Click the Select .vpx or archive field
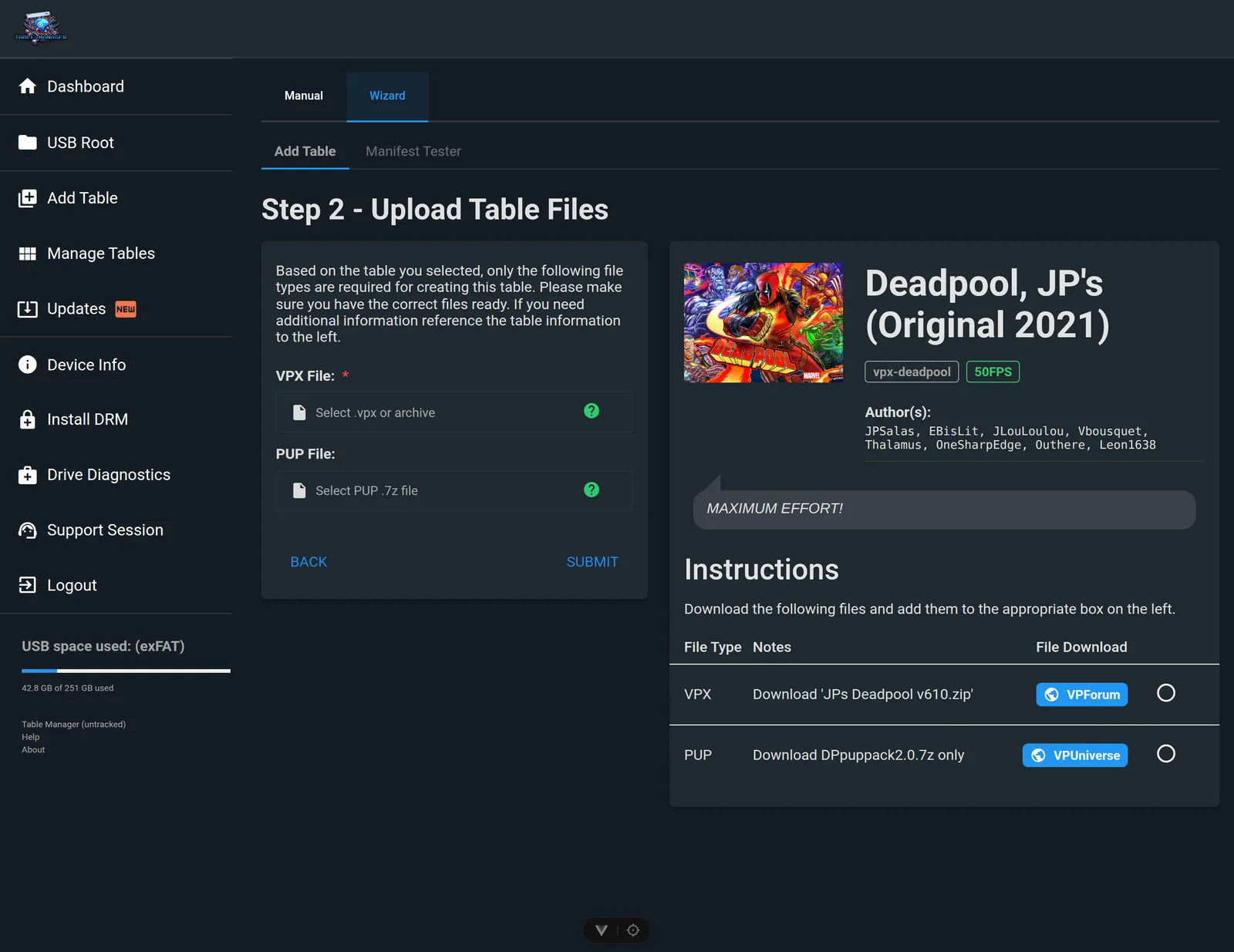The height and width of the screenshot is (952, 1234). pyautogui.click(x=454, y=412)
